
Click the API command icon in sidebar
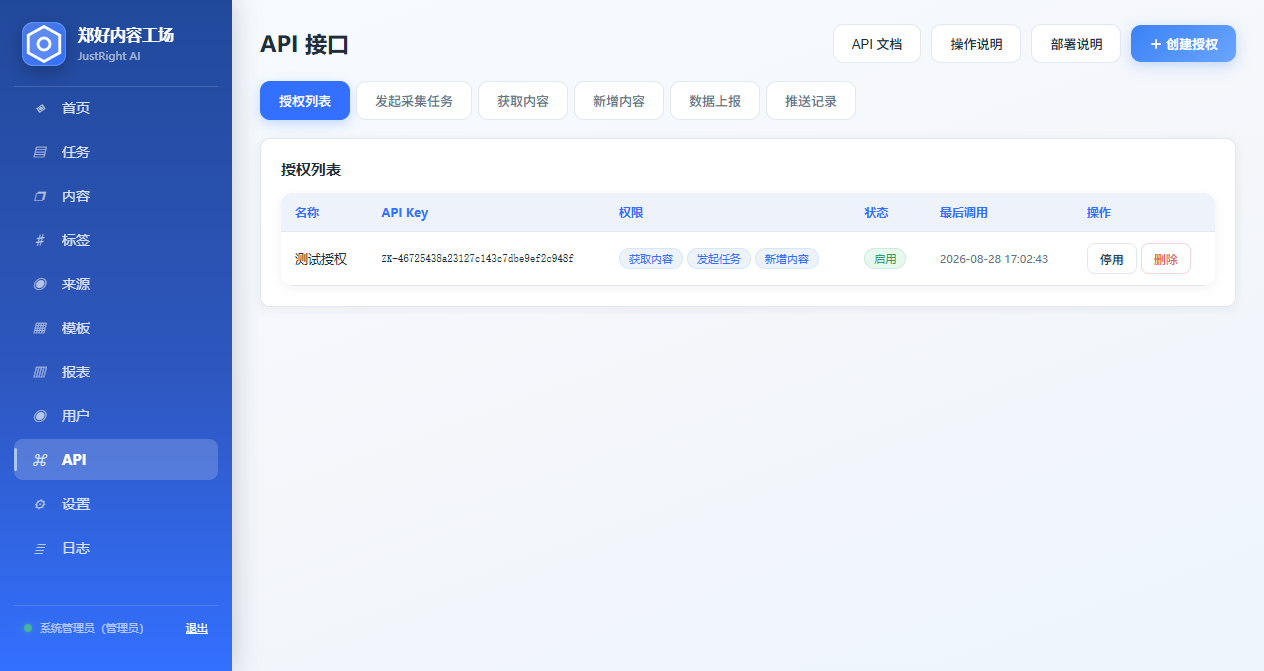click(x=40, y=460)
